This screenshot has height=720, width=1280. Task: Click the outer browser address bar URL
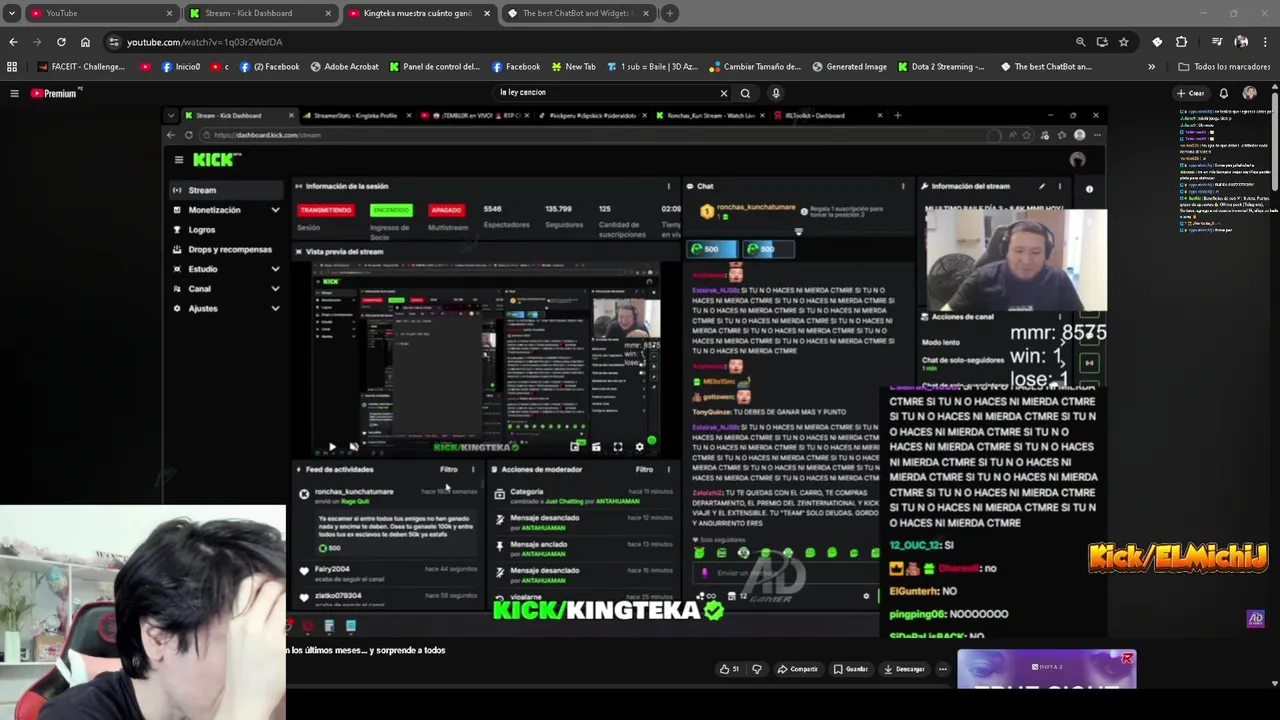(x=204, y=42)
